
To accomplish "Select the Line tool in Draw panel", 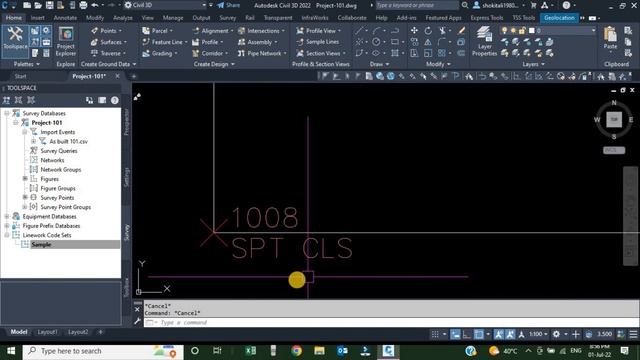I will coord(359,31).
